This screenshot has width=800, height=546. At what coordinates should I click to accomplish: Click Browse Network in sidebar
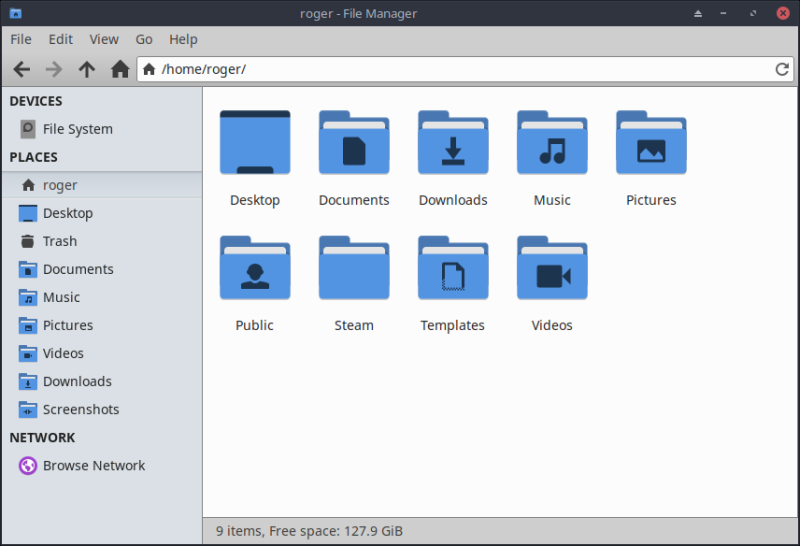click(93, 465)
